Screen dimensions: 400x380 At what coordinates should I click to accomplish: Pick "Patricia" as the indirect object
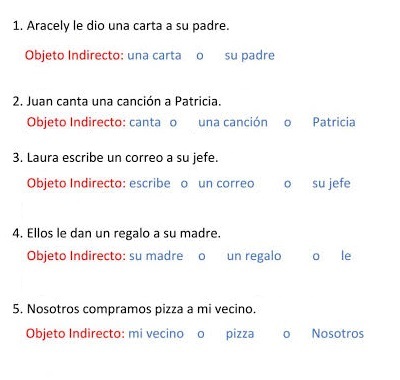pos(334,122)
